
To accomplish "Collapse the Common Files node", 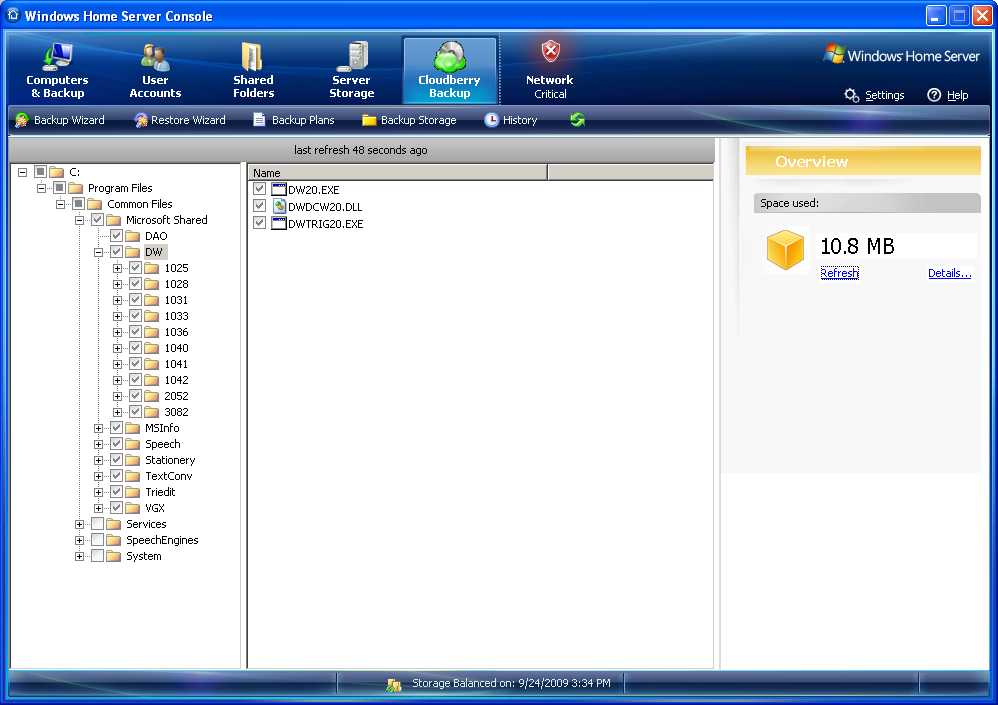I will pyautogui.click(x=60, y=204).
